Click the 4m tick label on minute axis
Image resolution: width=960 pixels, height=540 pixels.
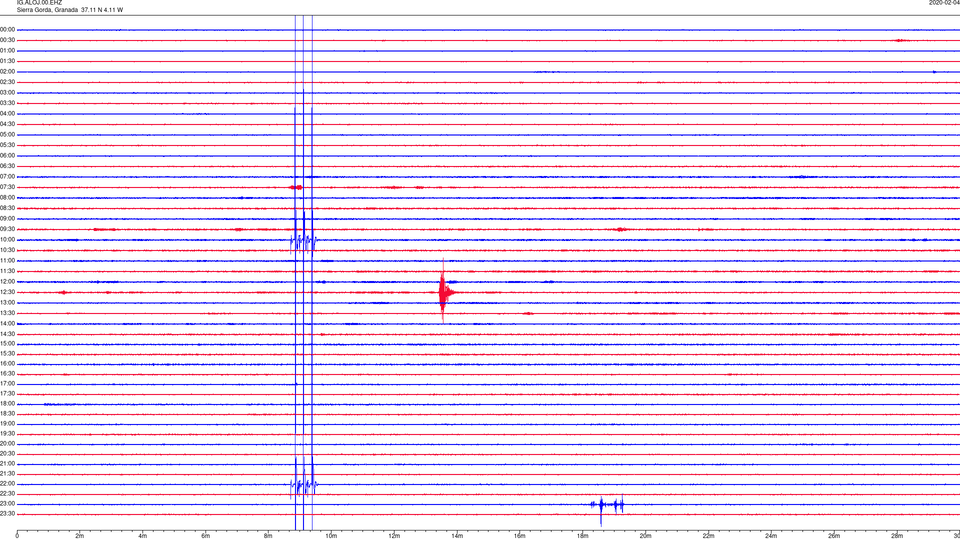pyautogui.click(x=143, y=536)
